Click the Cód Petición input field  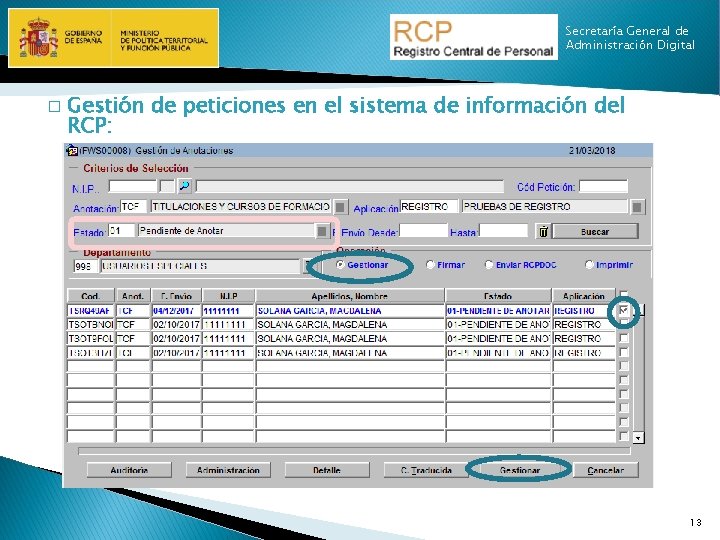pos(603,186)
